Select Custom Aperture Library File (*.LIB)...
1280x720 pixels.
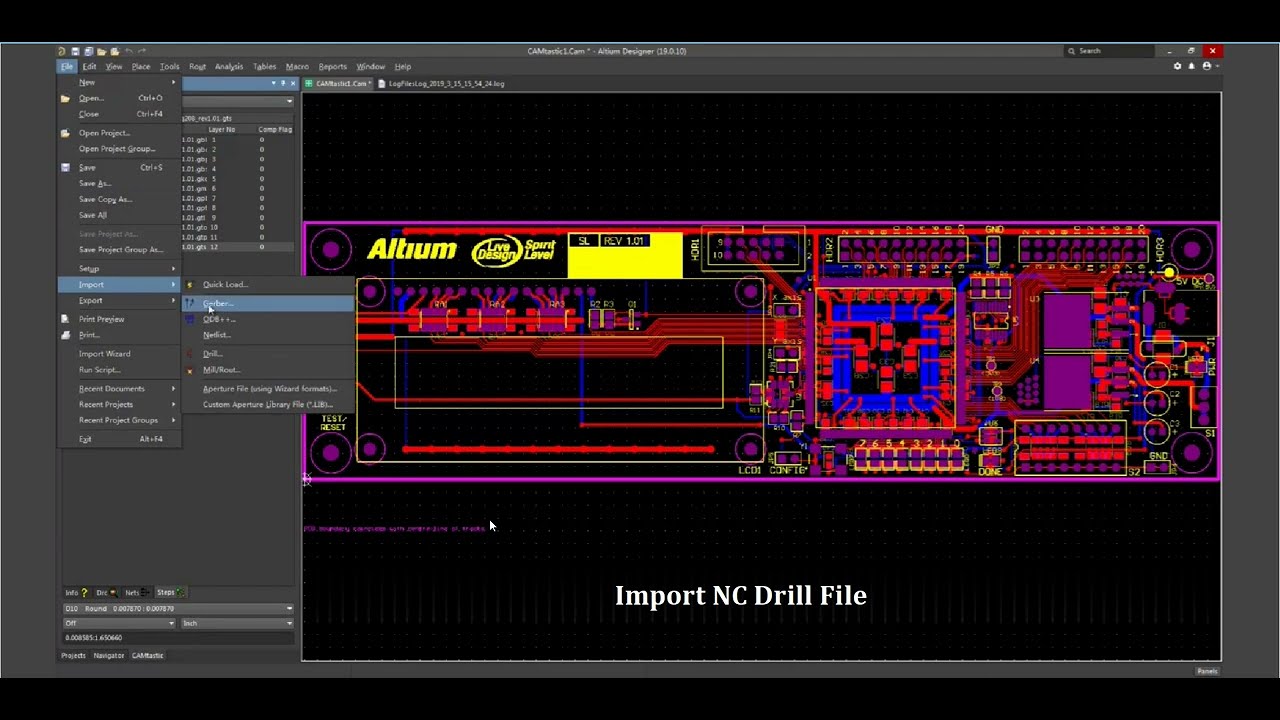point(268,404)
